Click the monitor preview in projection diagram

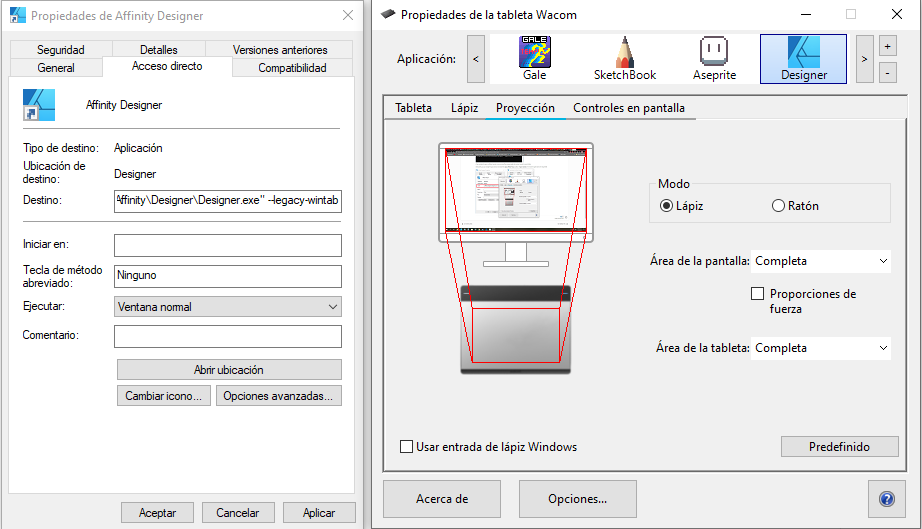(x=516, y=191)
